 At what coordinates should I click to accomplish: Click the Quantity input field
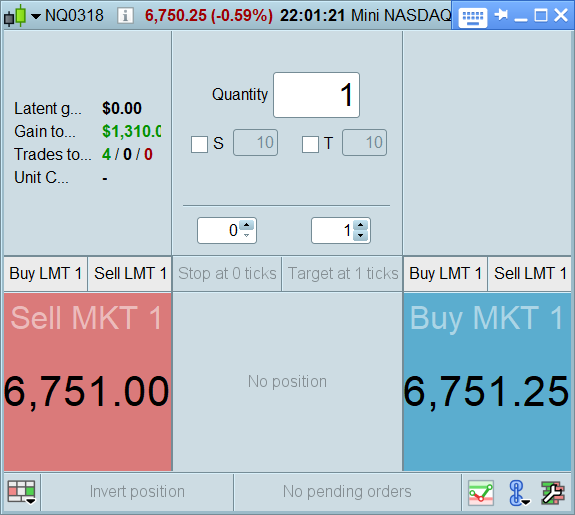pos(316,95)
